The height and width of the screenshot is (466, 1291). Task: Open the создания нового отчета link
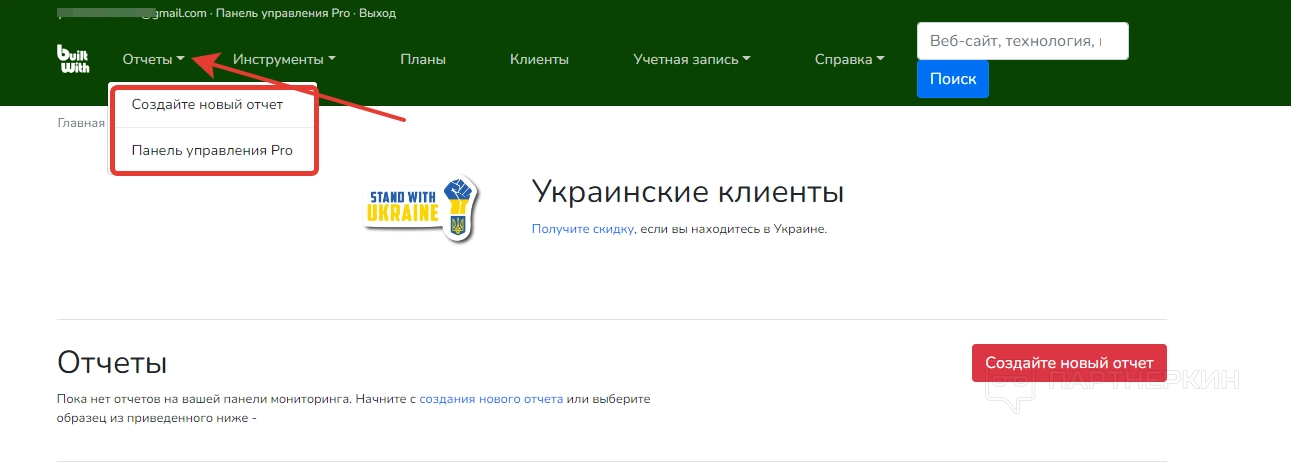[490, 399]
